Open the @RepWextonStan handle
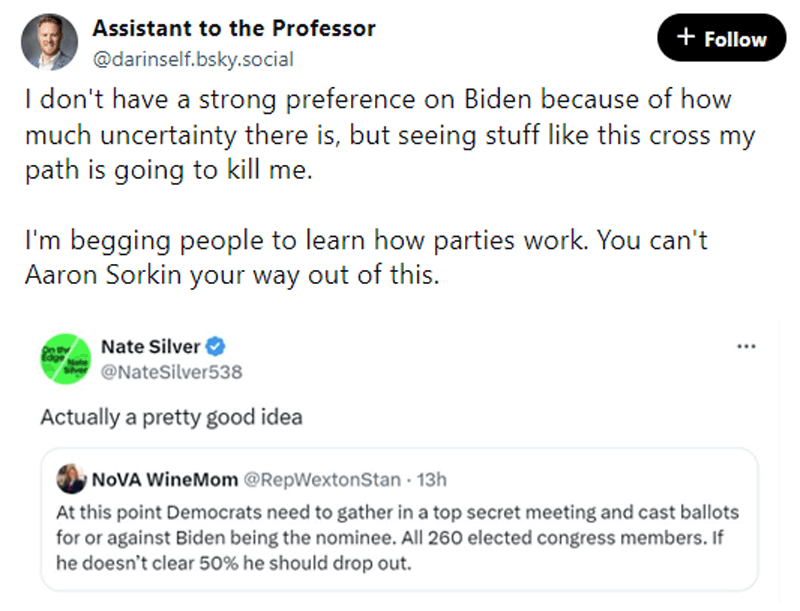 (x=332, y=479)
